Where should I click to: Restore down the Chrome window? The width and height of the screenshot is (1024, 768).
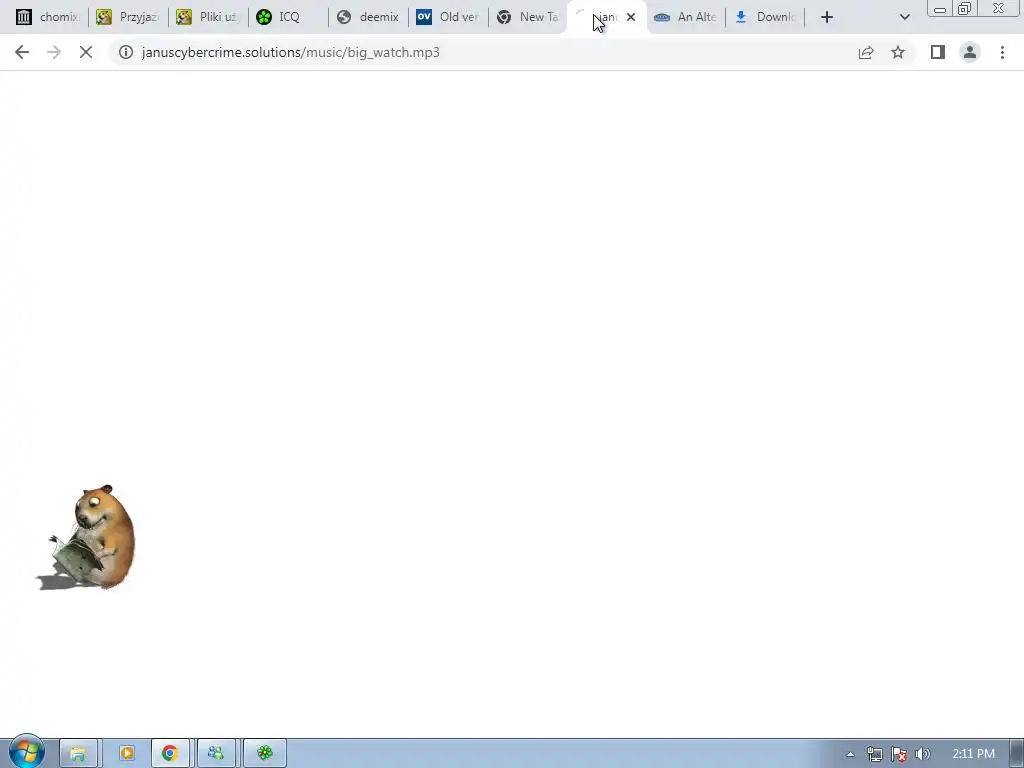pyautogui.click(x=964, y=9)
